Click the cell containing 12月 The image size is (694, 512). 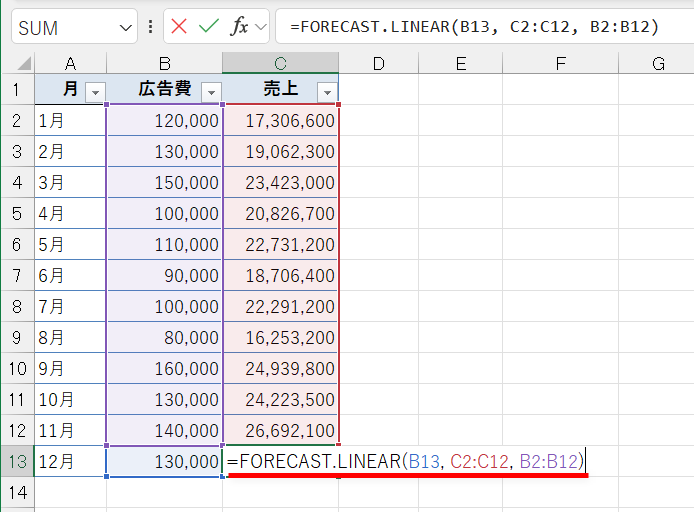(70, 462)
